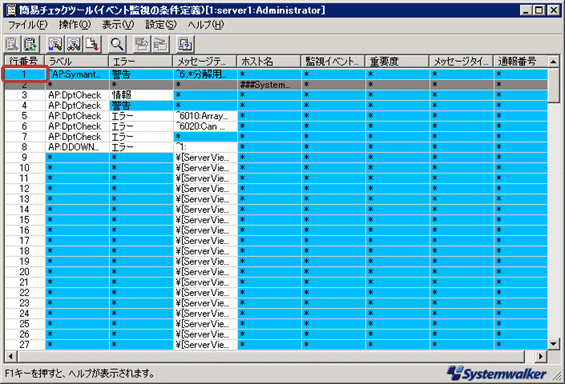Open the ヘルプ(H) menu

point(206,25)
